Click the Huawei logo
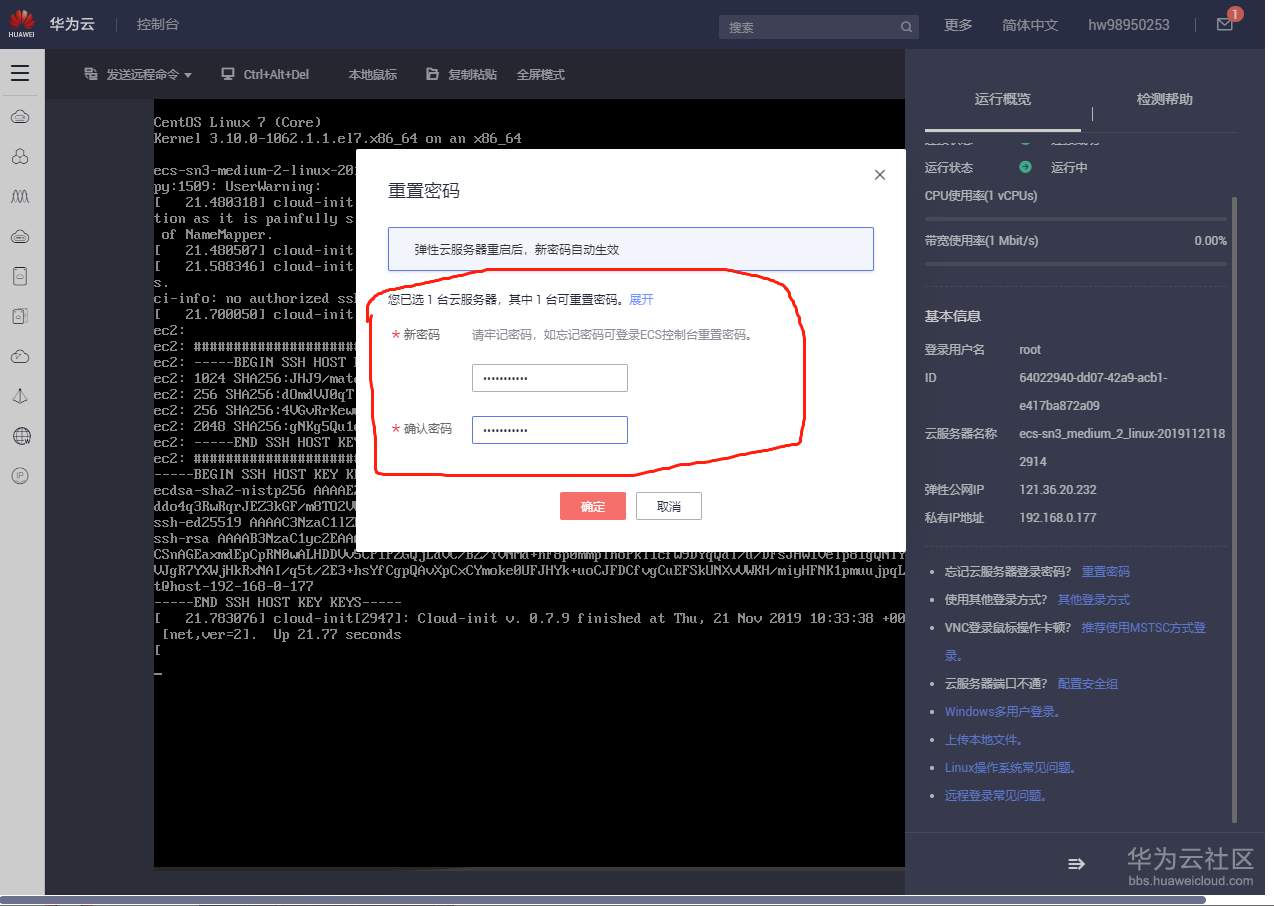Viewport: 1274px width, 906px height. point(22,23)
